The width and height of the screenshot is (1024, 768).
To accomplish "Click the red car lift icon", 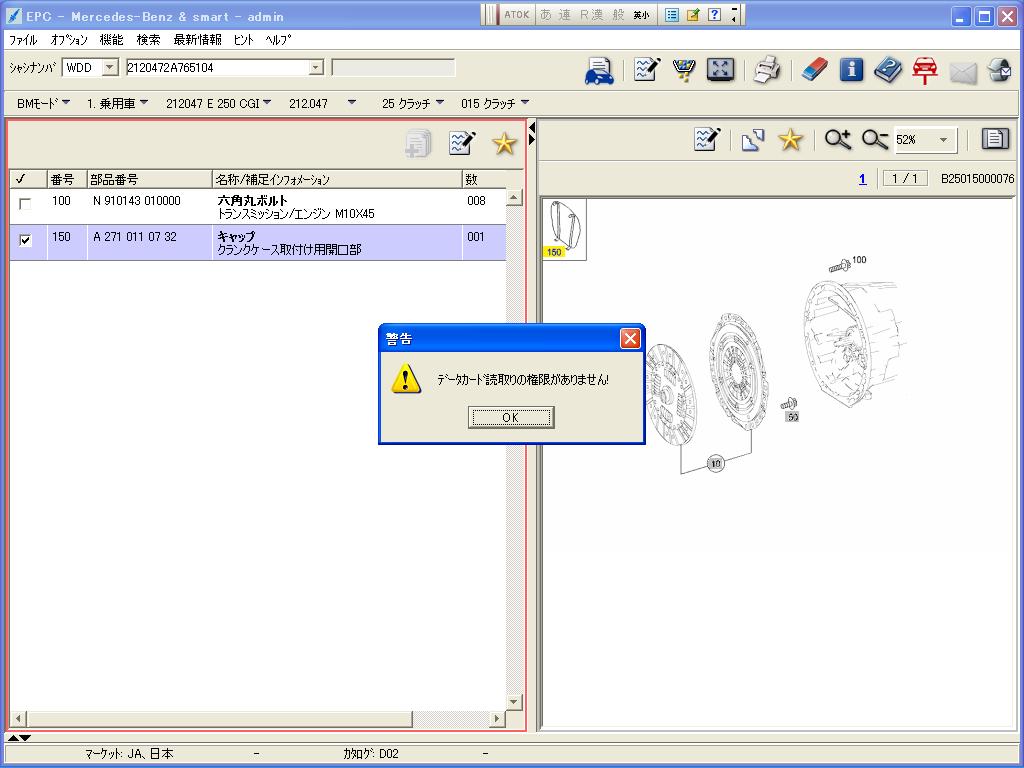I will coord(925,70).
